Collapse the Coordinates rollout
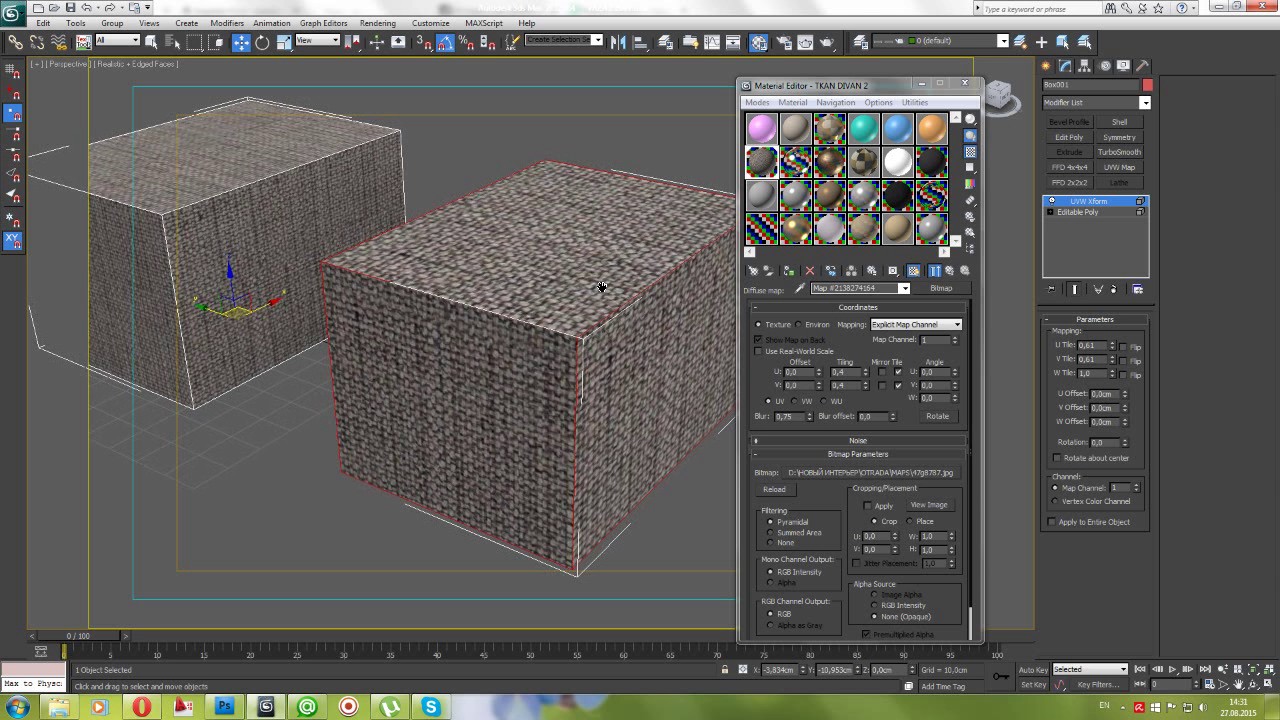Screen dimensions: 1280x720 click(858, 307)
